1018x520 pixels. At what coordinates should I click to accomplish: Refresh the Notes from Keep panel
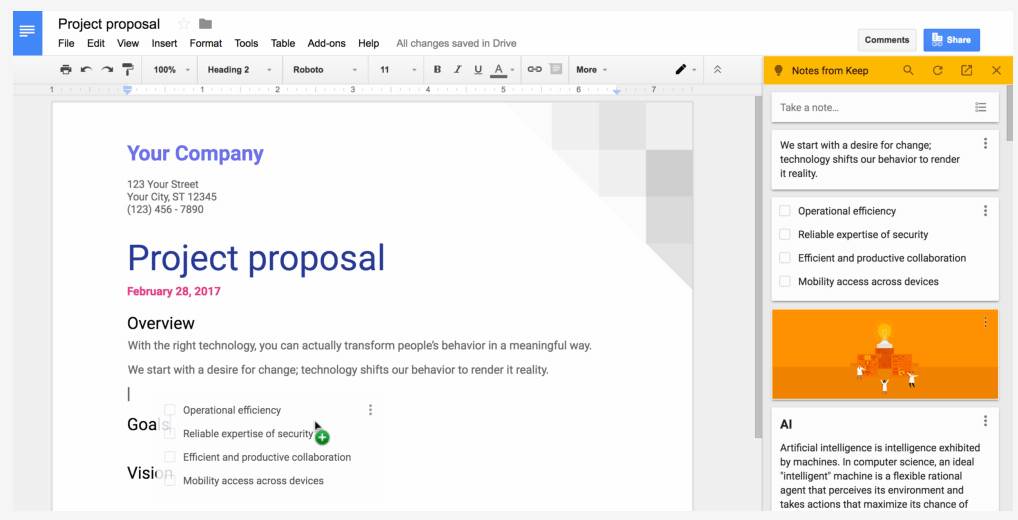[937, 70]
